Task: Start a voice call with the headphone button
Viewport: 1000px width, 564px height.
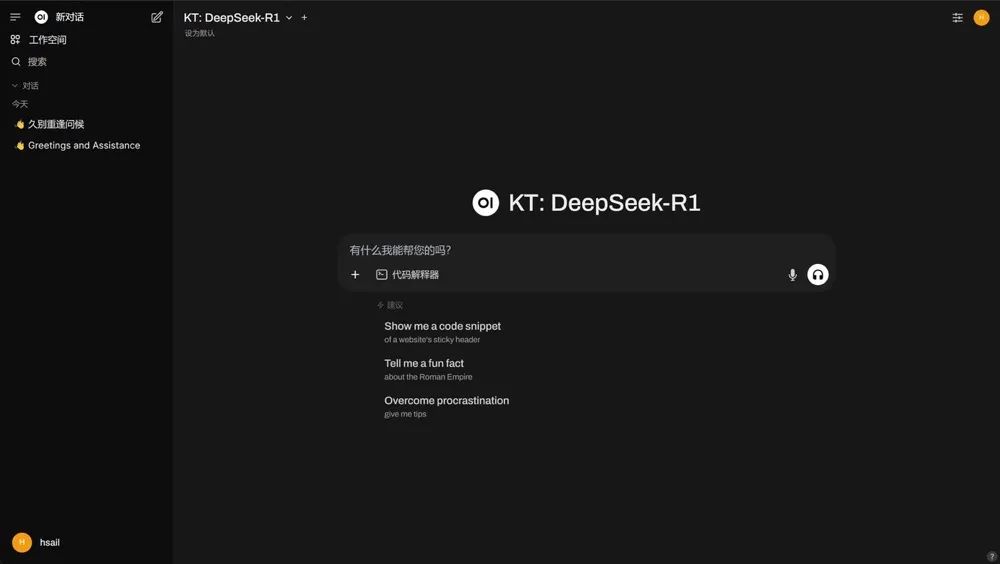Action: tap(818, 274)
